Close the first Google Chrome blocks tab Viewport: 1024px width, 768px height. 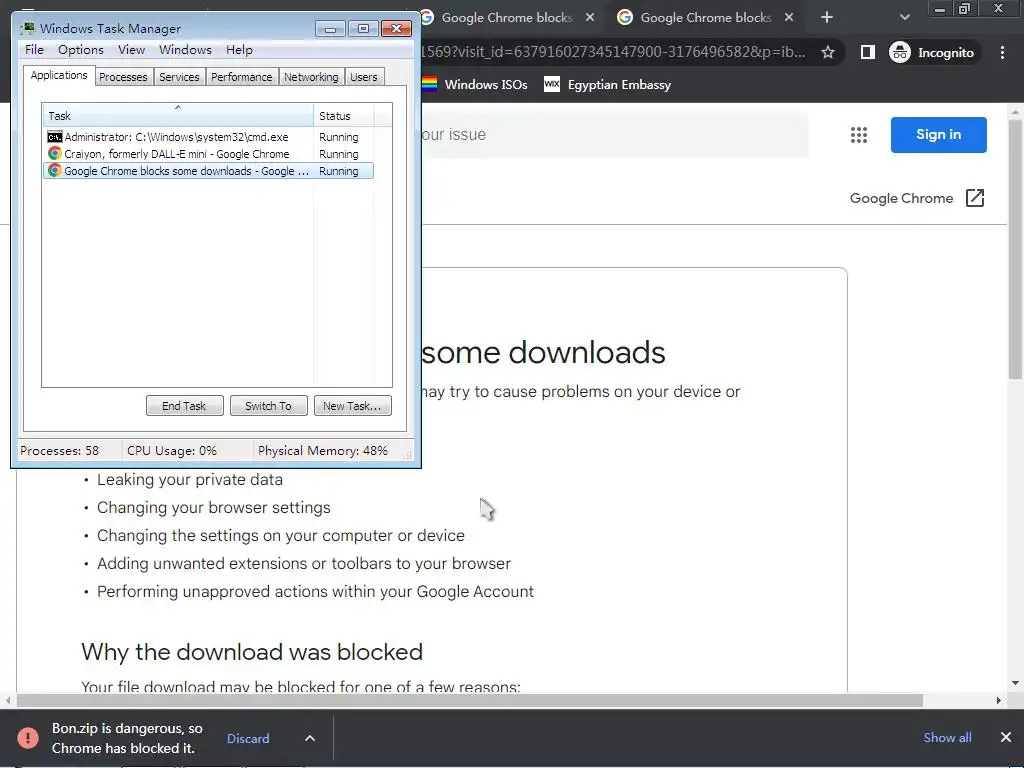pyautogui.click(x=590, y=18)
